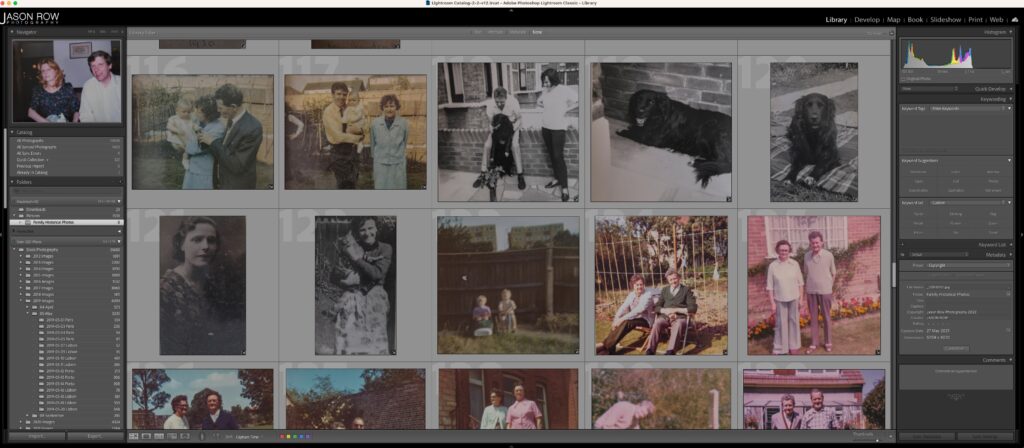
Task: Collapse the Catalog panel
Action: (12, 133)
